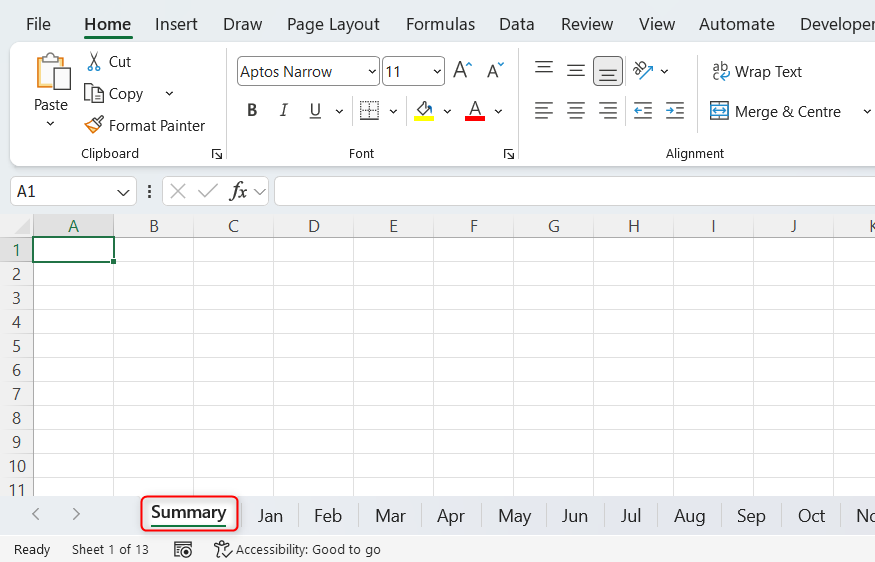Click Merge & Centre button
Viewport: 875px width, 562px height.
[x=775, y=111]
